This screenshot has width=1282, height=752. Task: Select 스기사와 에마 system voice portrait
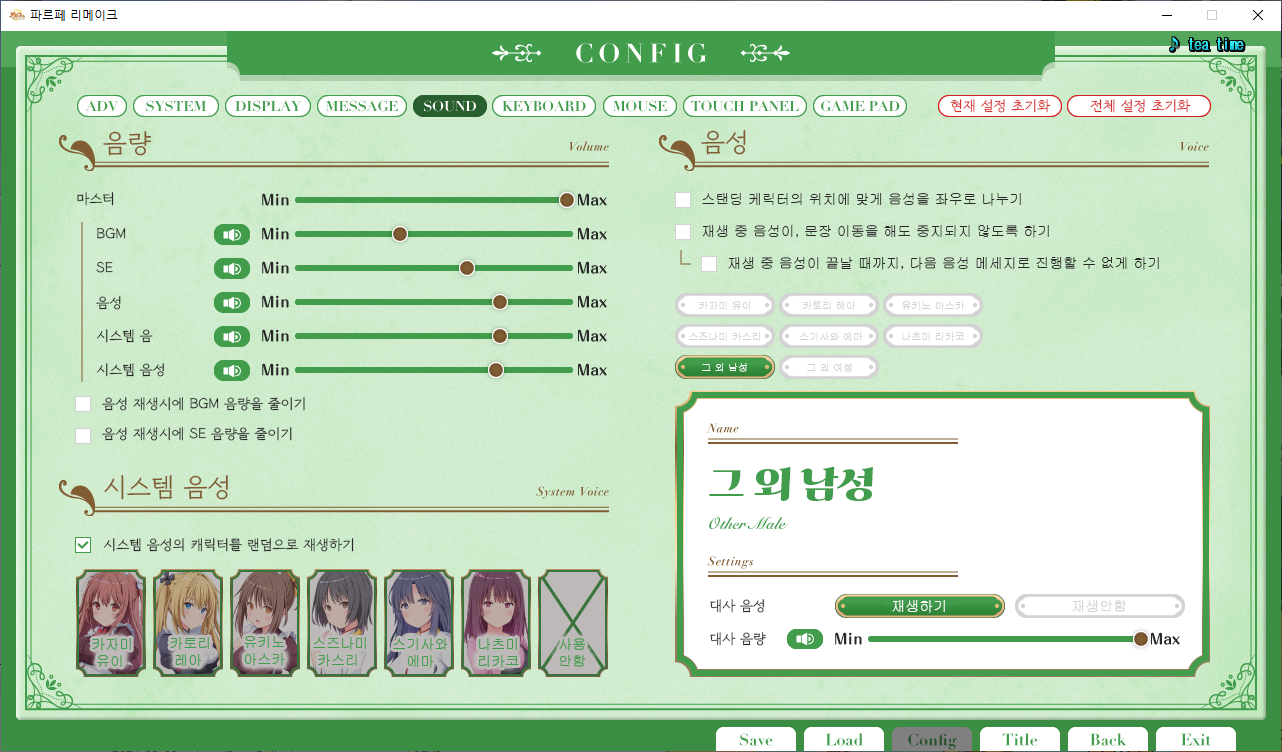pos(419,623)
